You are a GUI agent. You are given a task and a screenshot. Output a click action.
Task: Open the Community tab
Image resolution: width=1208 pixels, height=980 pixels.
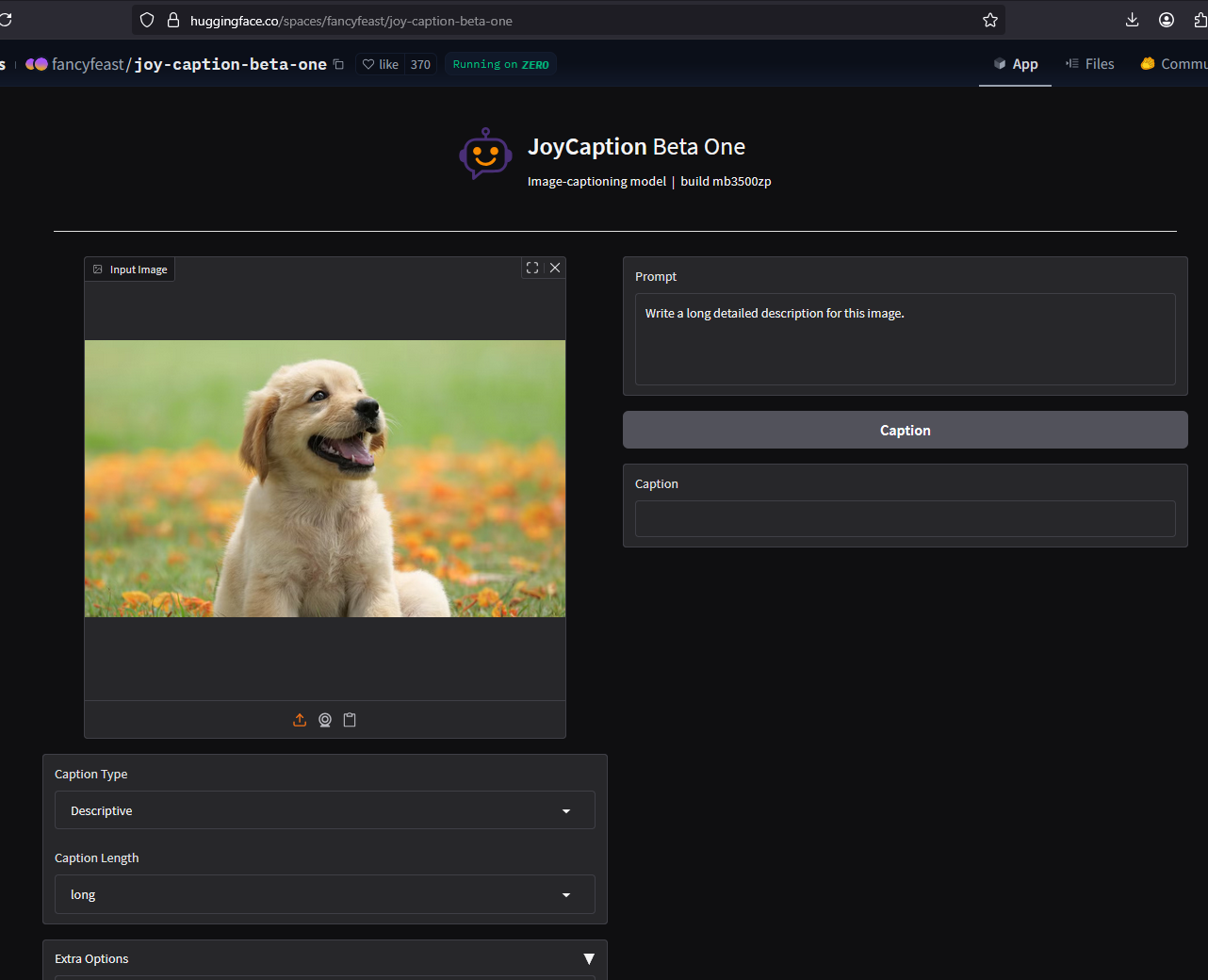tap(1173, 64)
